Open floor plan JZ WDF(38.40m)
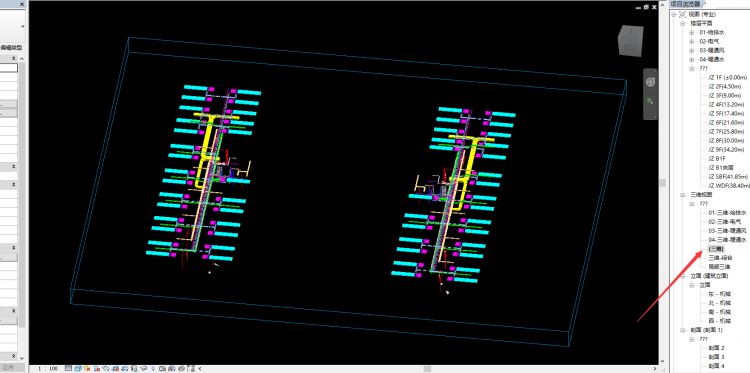 click(x=728, y=186)
